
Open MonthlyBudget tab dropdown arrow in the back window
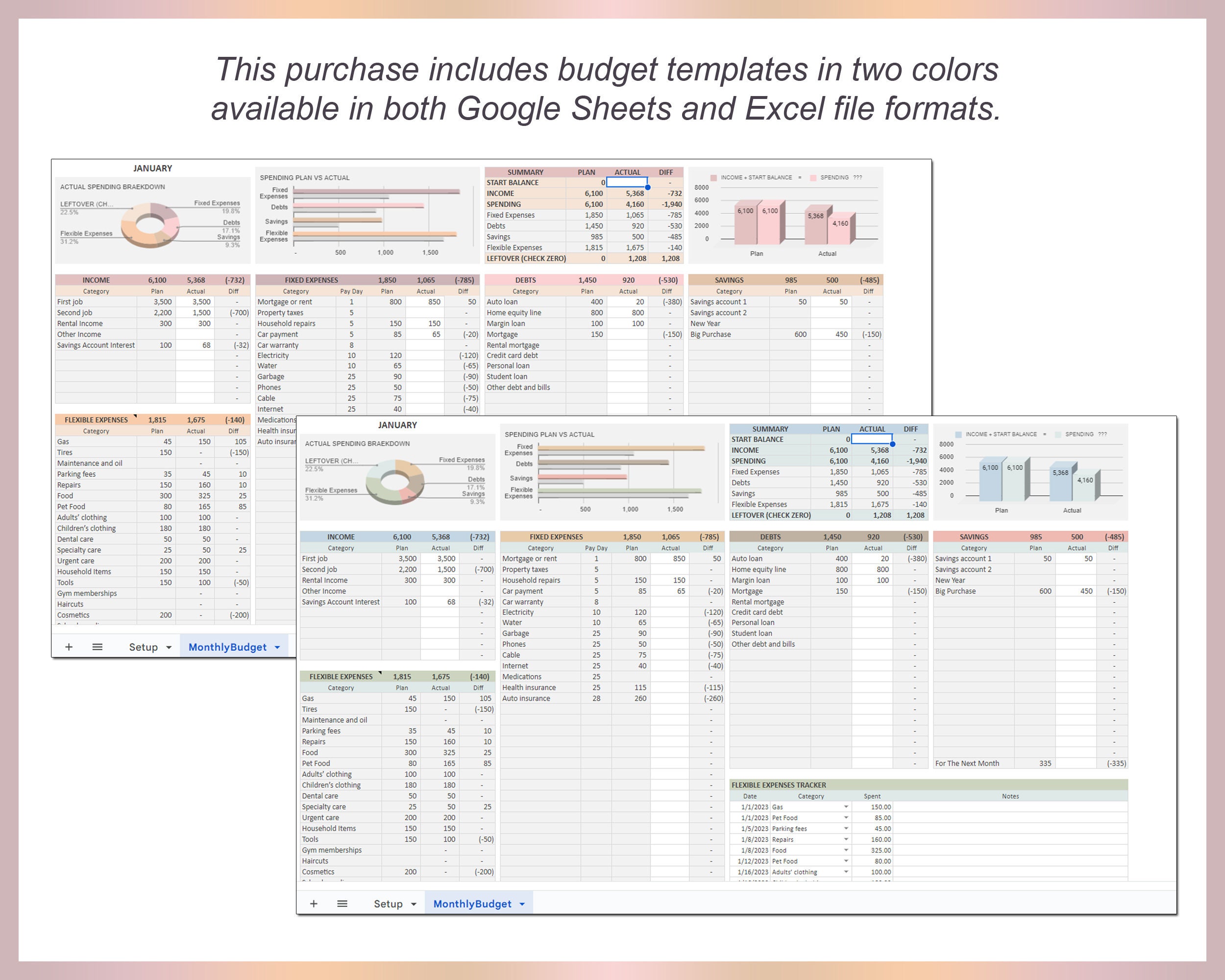click(x=277, y=648)
